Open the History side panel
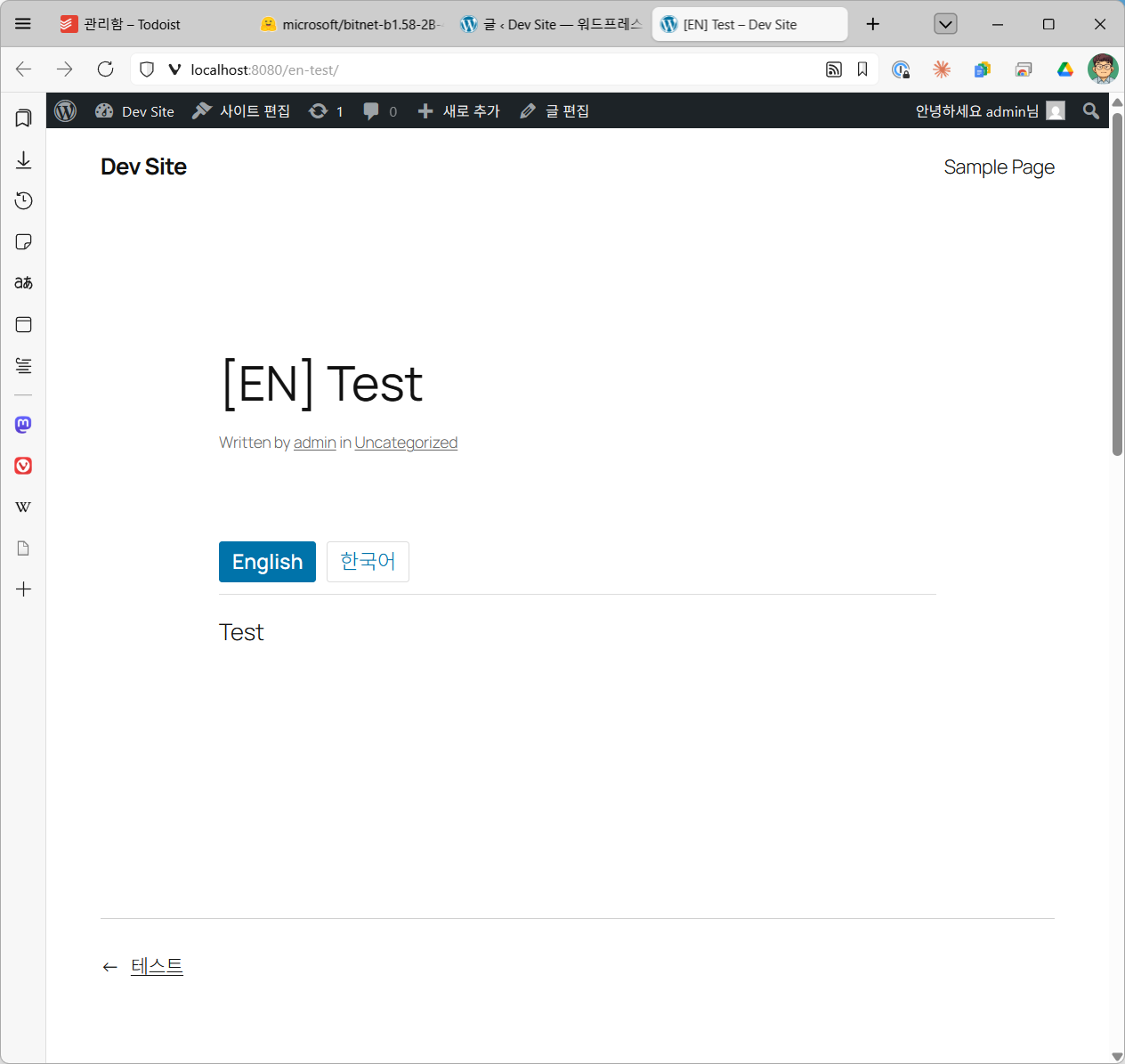Image resolution: width=1125 pixels, height=1064 pixels. click(x=23, y=200)
